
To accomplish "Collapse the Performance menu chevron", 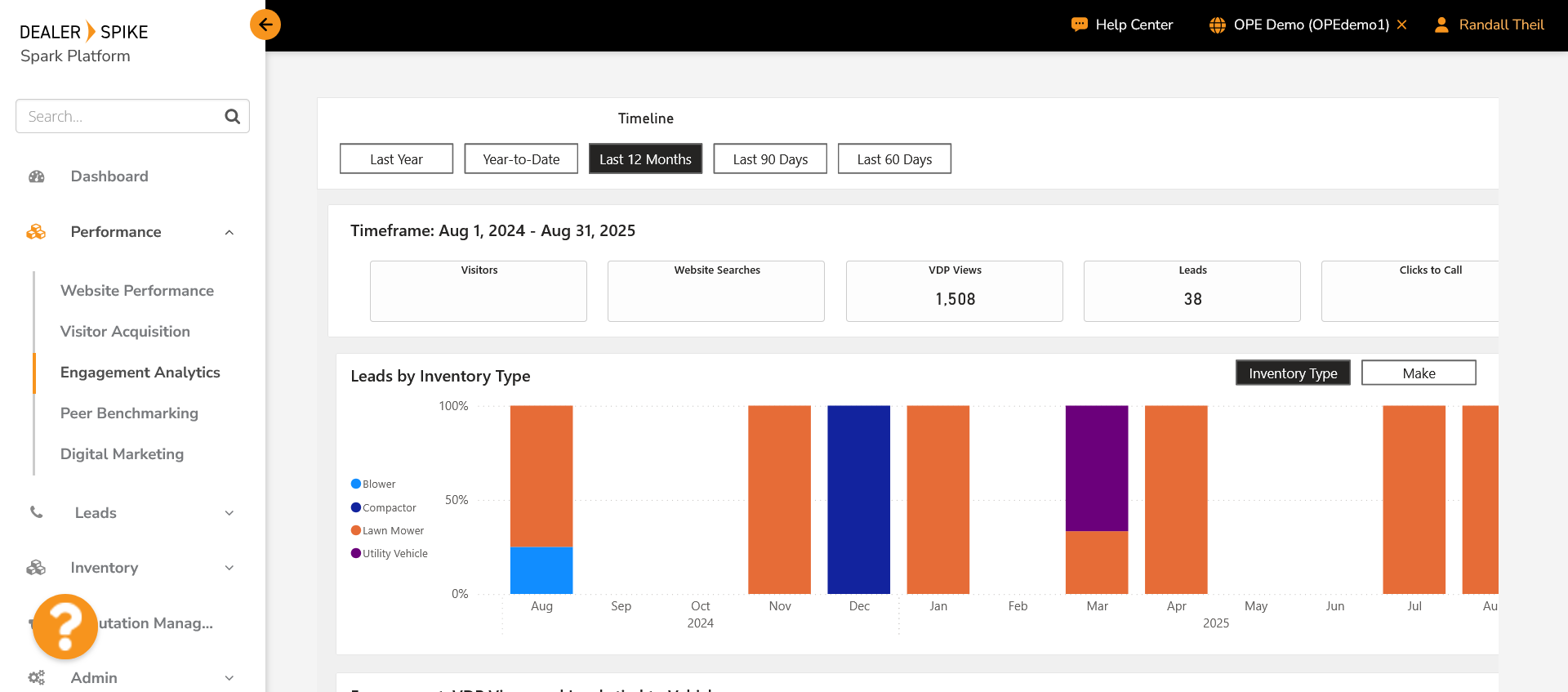I will coord(229,232).
